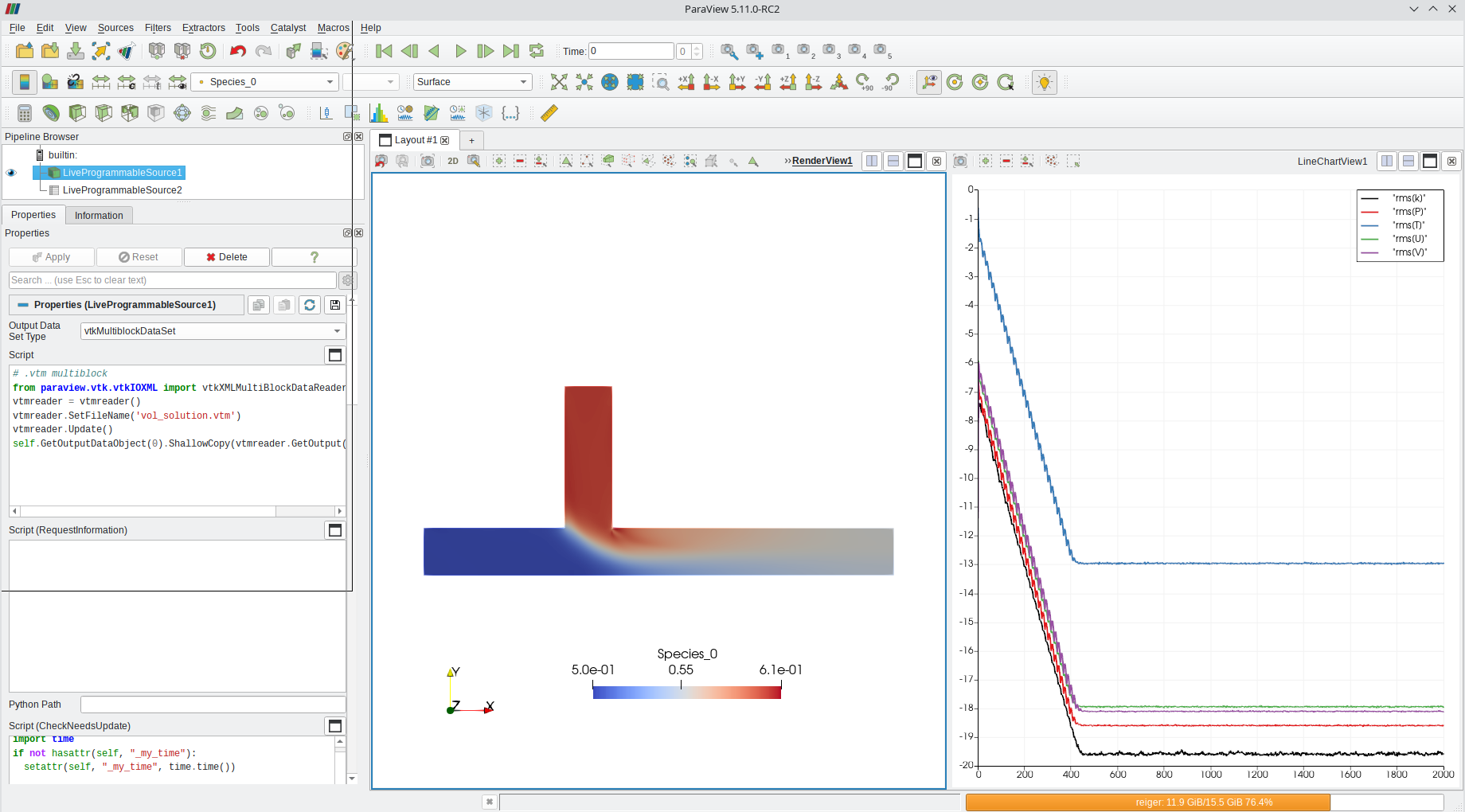Open the Surface representation dropdown
Viewport: 1465px width, 812px height.
(x=472, y=82)
